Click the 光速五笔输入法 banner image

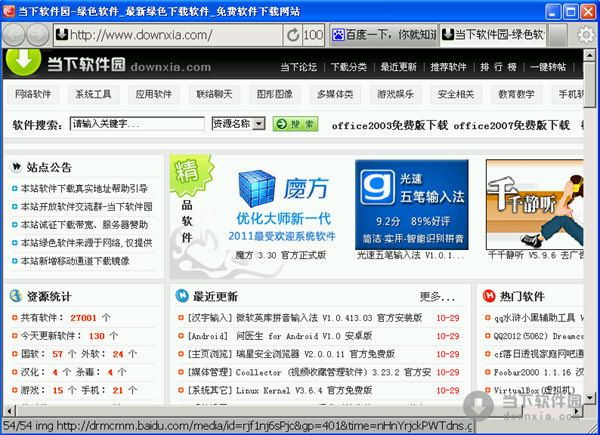[x=411, y=205]
